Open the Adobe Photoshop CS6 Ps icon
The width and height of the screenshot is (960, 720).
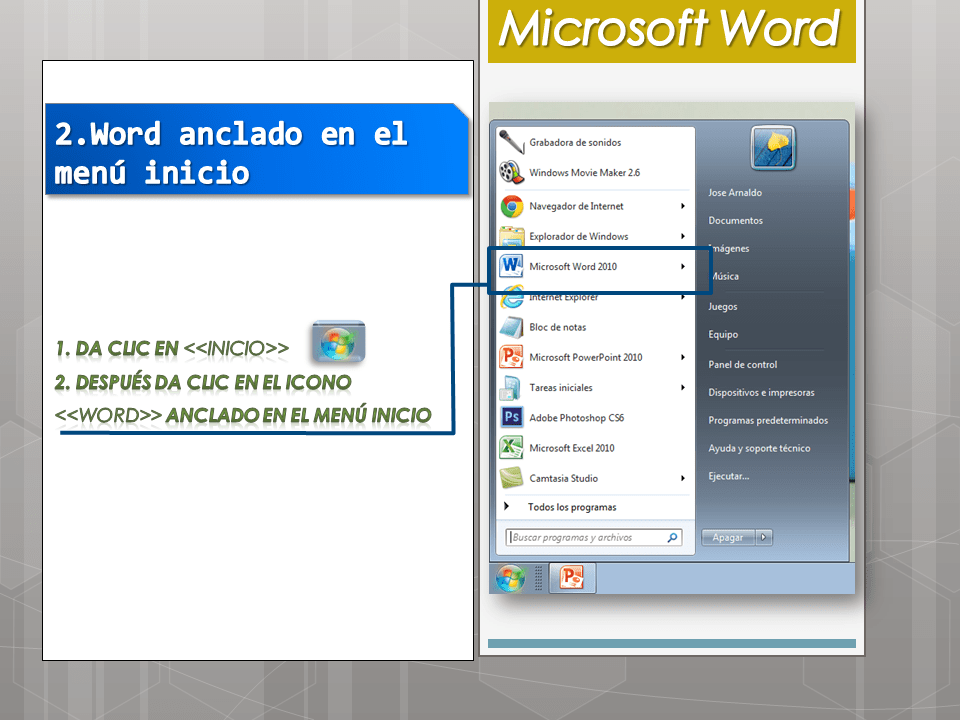click(512, 418)
